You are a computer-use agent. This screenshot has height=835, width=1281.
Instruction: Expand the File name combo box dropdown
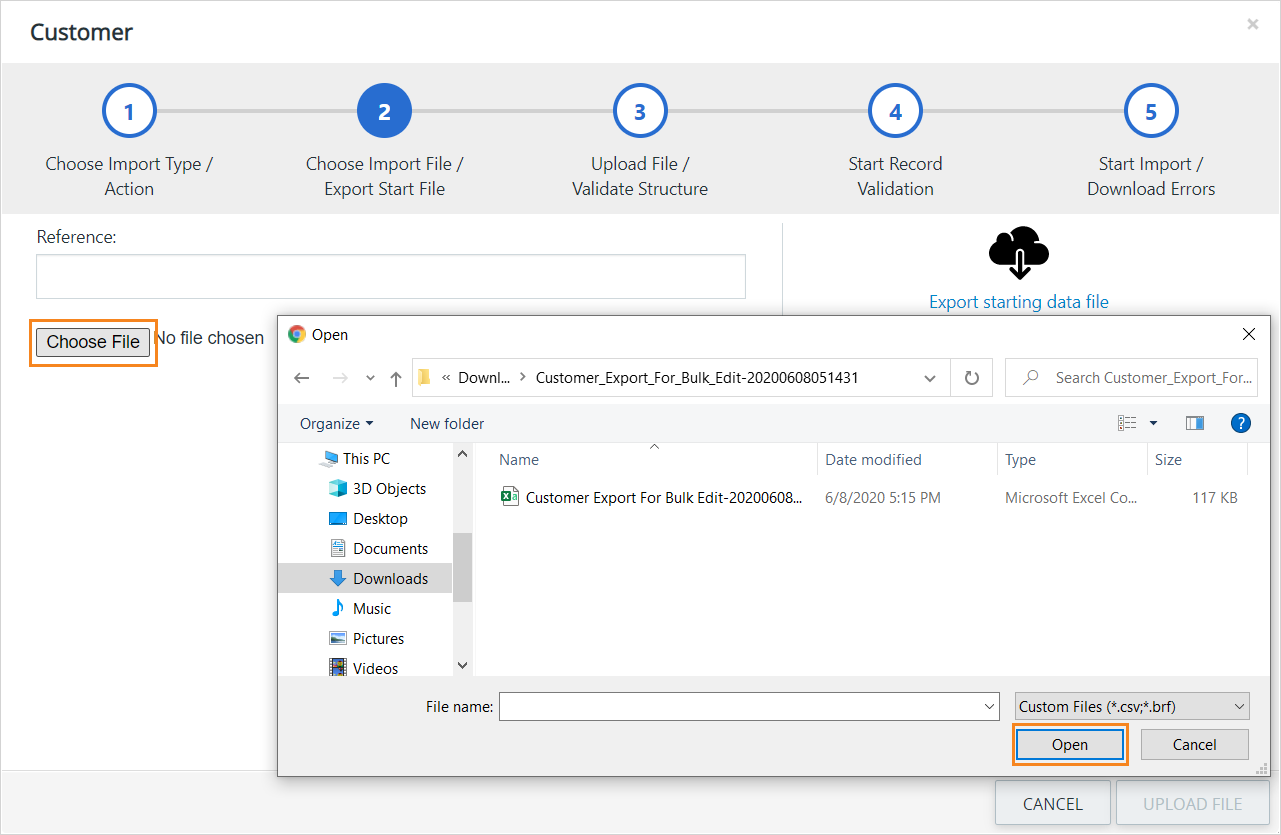(989, 706)
